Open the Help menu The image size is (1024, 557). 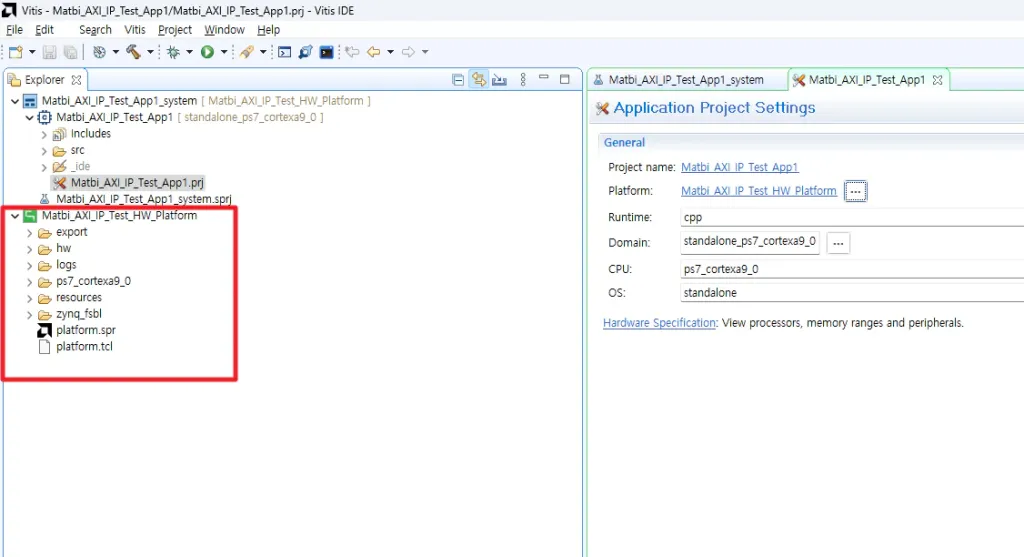point(268,29)
